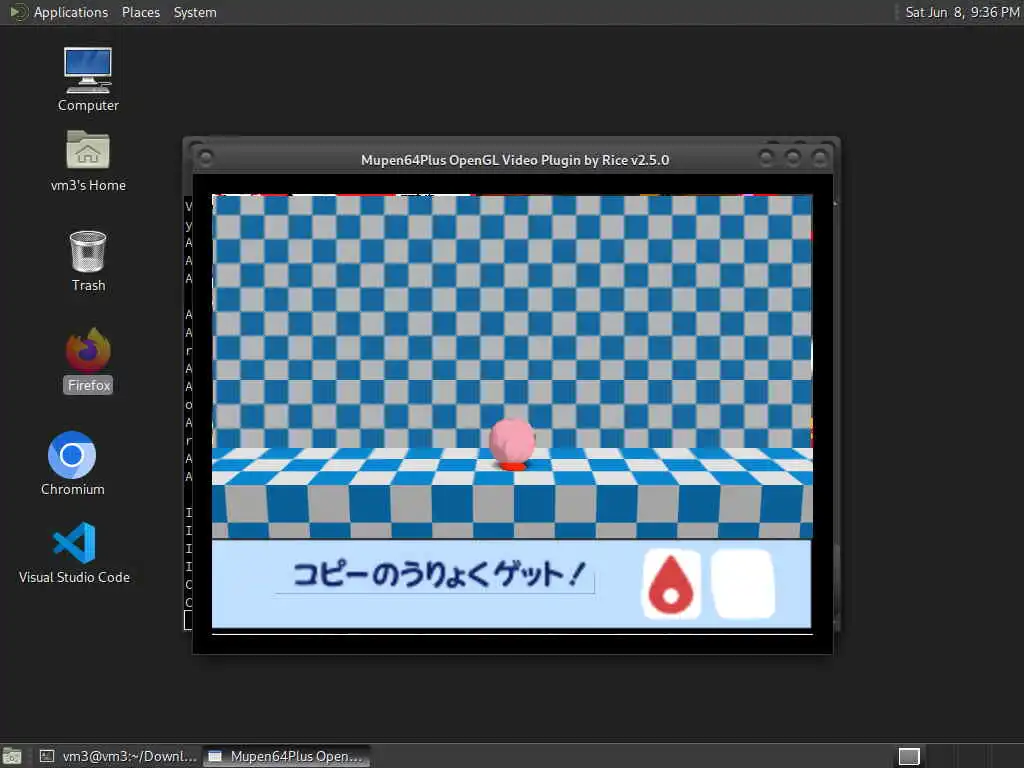
Task: Launch Visual Studio Code from desktop
Action: coord(74,552)
